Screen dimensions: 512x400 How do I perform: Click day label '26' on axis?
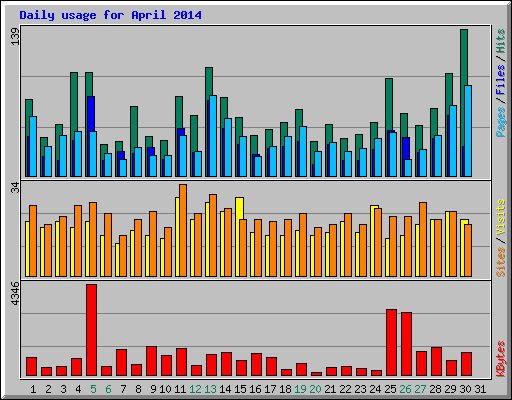coord(405,389)
